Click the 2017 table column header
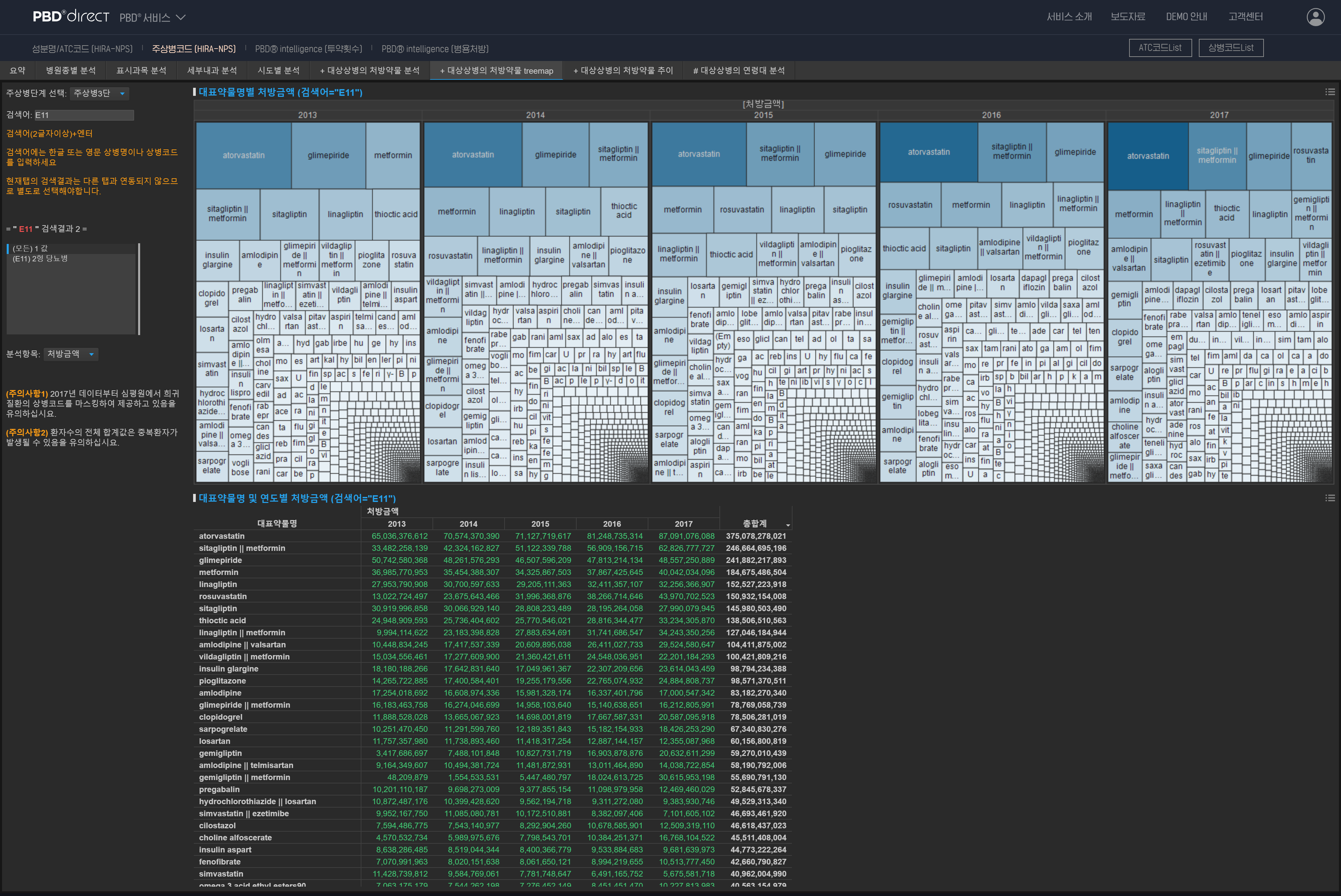1341x896 pixels. pos(683,524)
